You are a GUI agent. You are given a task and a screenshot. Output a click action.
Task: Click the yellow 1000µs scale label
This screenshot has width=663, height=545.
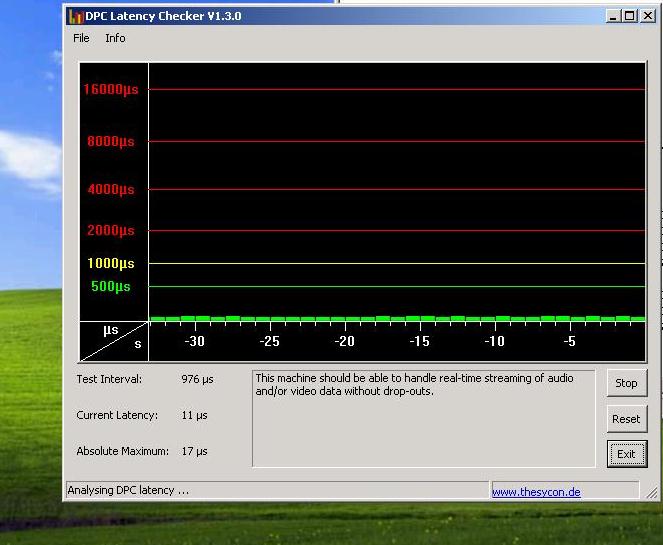(x=111, y=263)
